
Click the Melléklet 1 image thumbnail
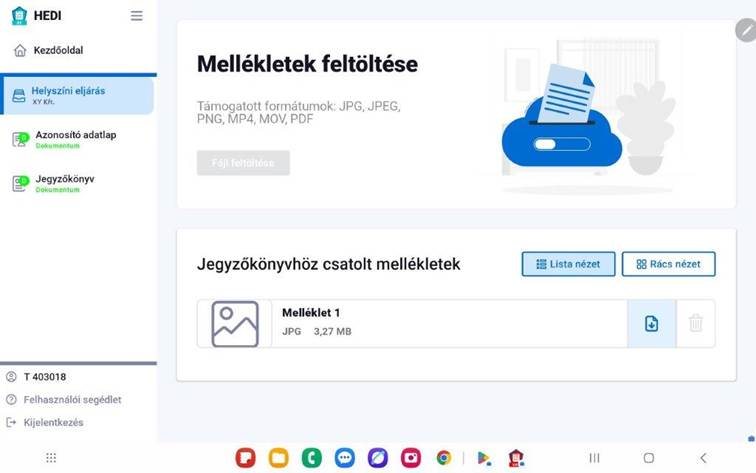coord(235,324)
